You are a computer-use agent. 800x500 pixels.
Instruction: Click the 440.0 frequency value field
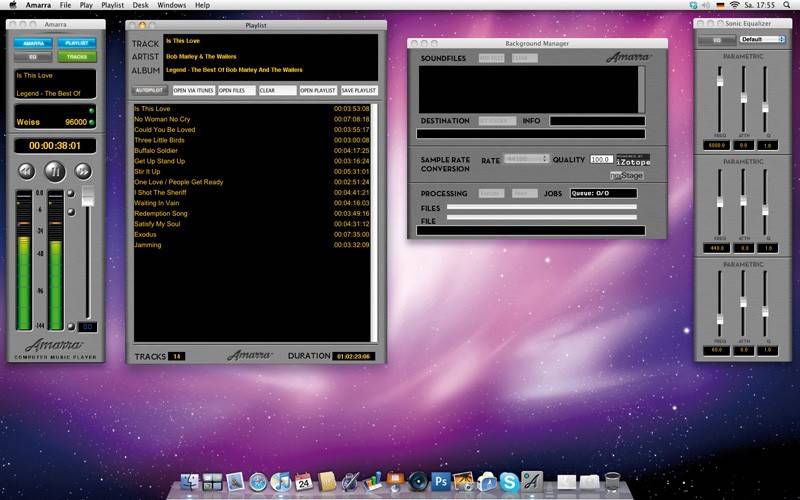pos(716,248)
